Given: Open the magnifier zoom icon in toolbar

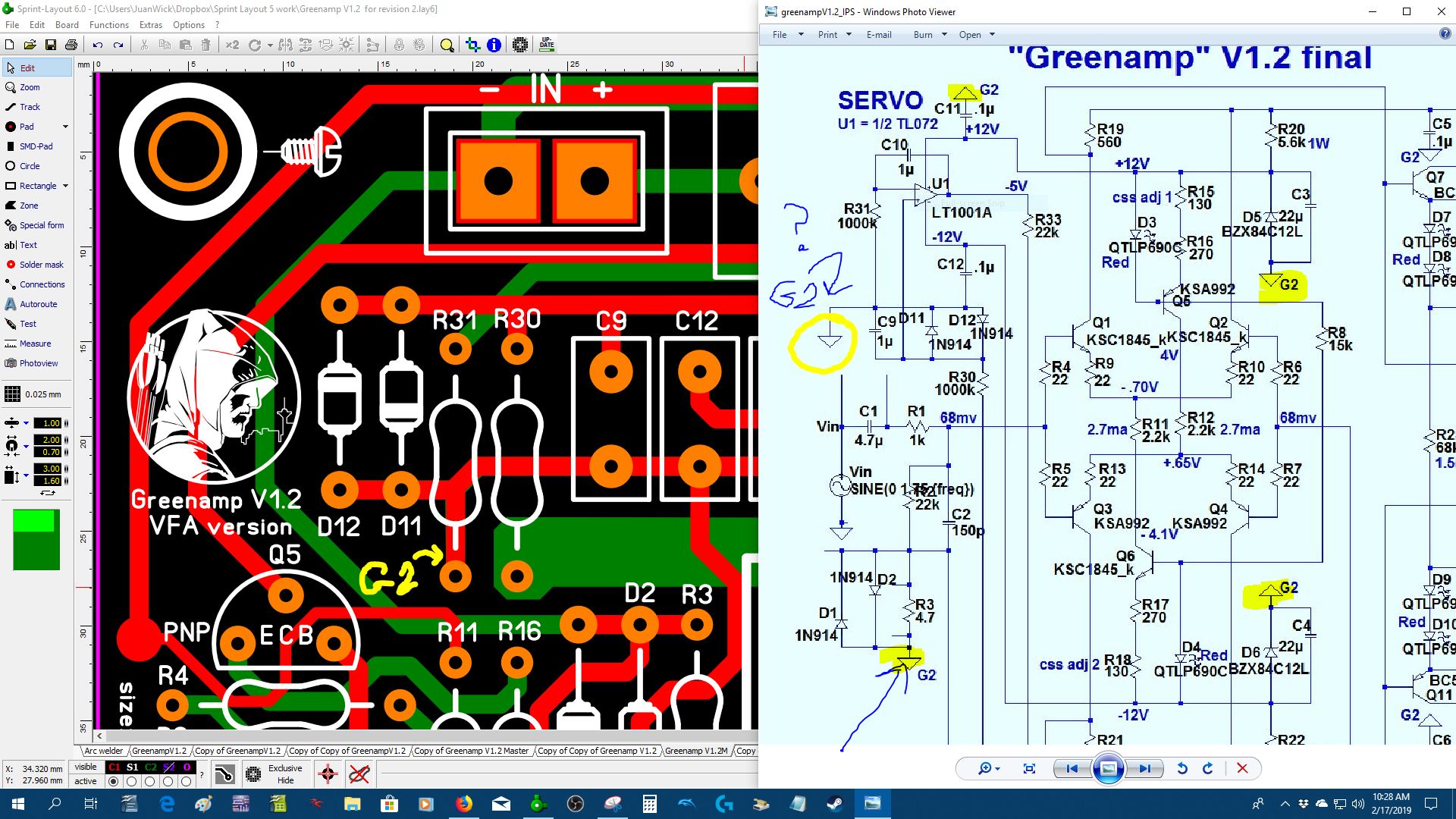Looking at the screenshot, I should point(447,45).
